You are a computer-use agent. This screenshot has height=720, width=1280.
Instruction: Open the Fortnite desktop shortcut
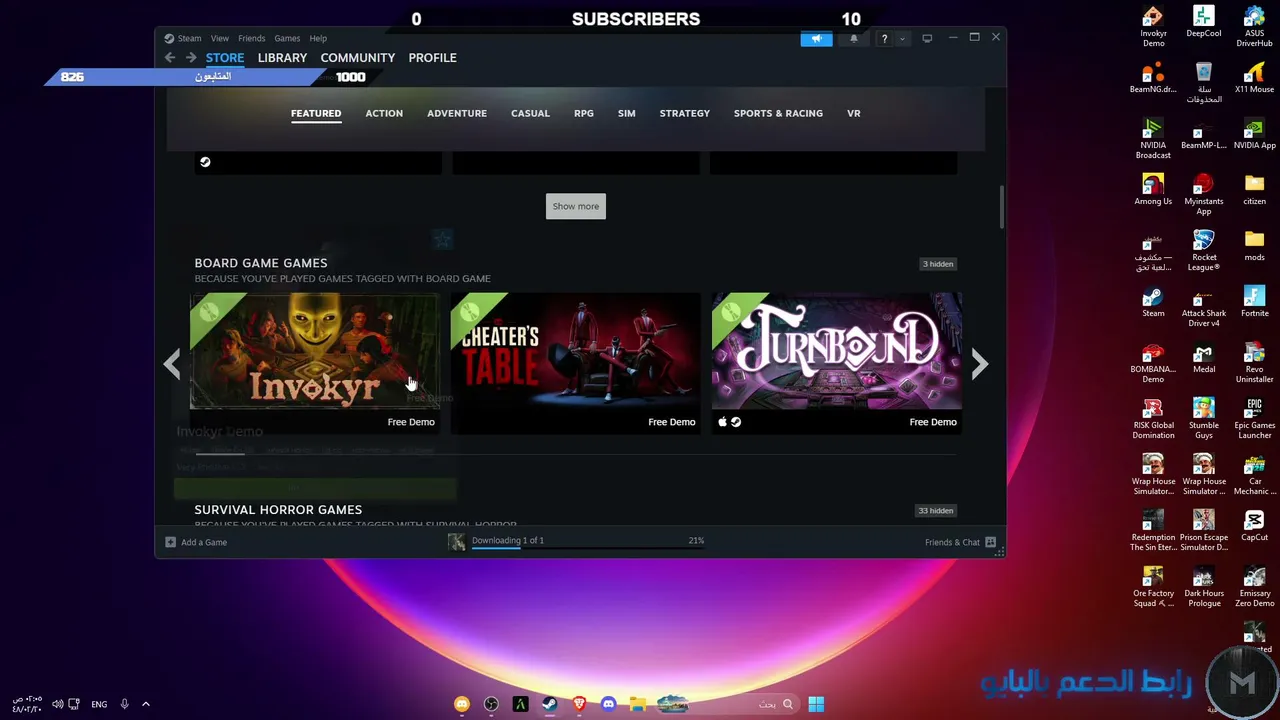point(1254,301)
